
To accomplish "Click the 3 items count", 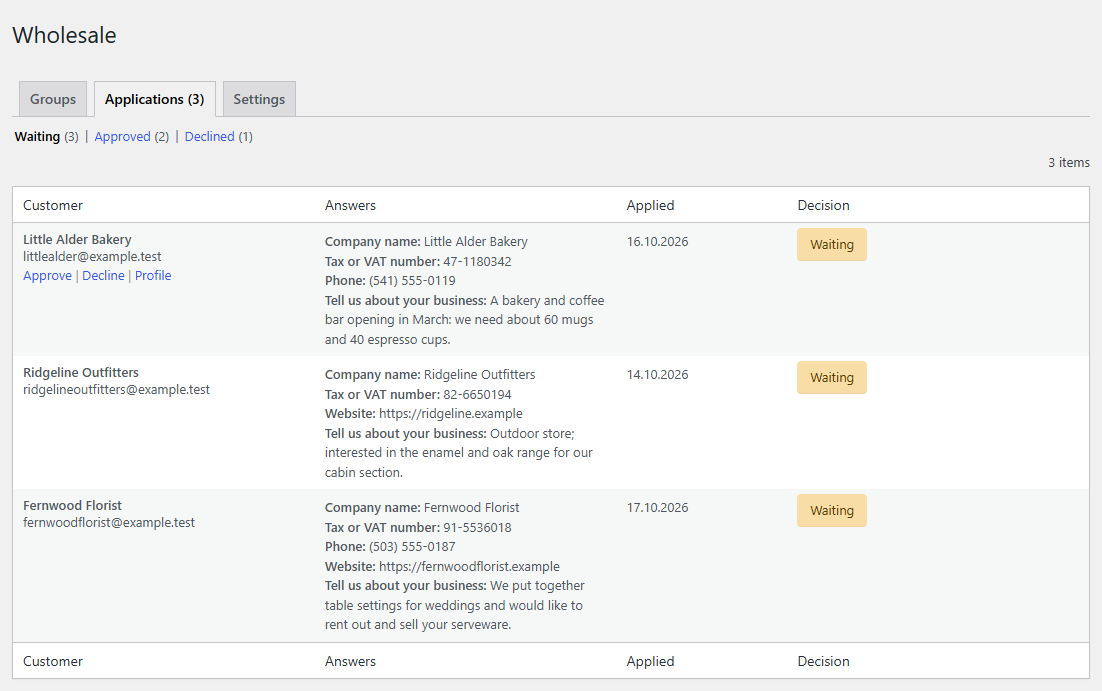I will [1068, 162].
